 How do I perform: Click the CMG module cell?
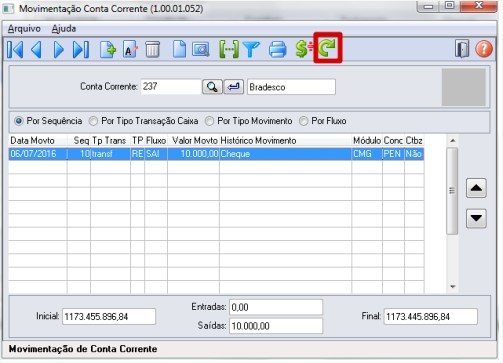click(x=367, y=154)
